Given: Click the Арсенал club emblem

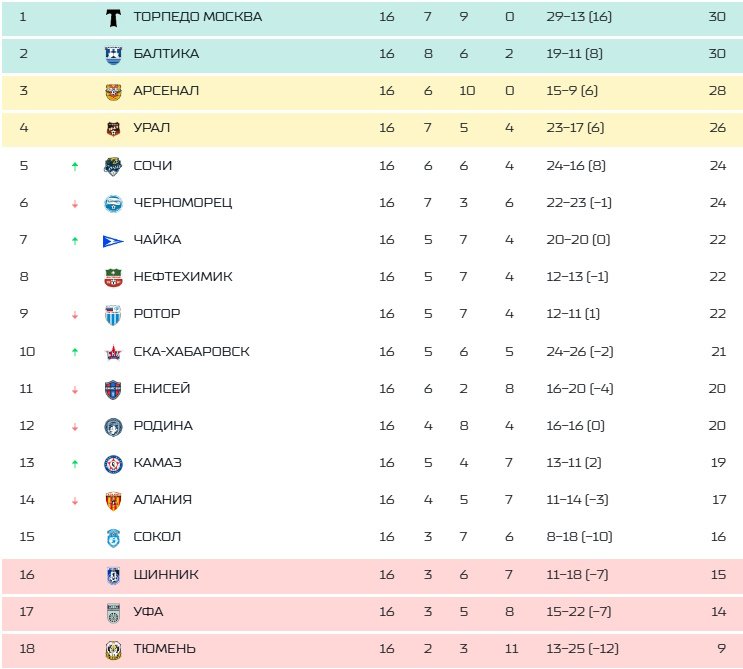Looking at the screenshot, I should pyautogui.click(x=113, y=91).
